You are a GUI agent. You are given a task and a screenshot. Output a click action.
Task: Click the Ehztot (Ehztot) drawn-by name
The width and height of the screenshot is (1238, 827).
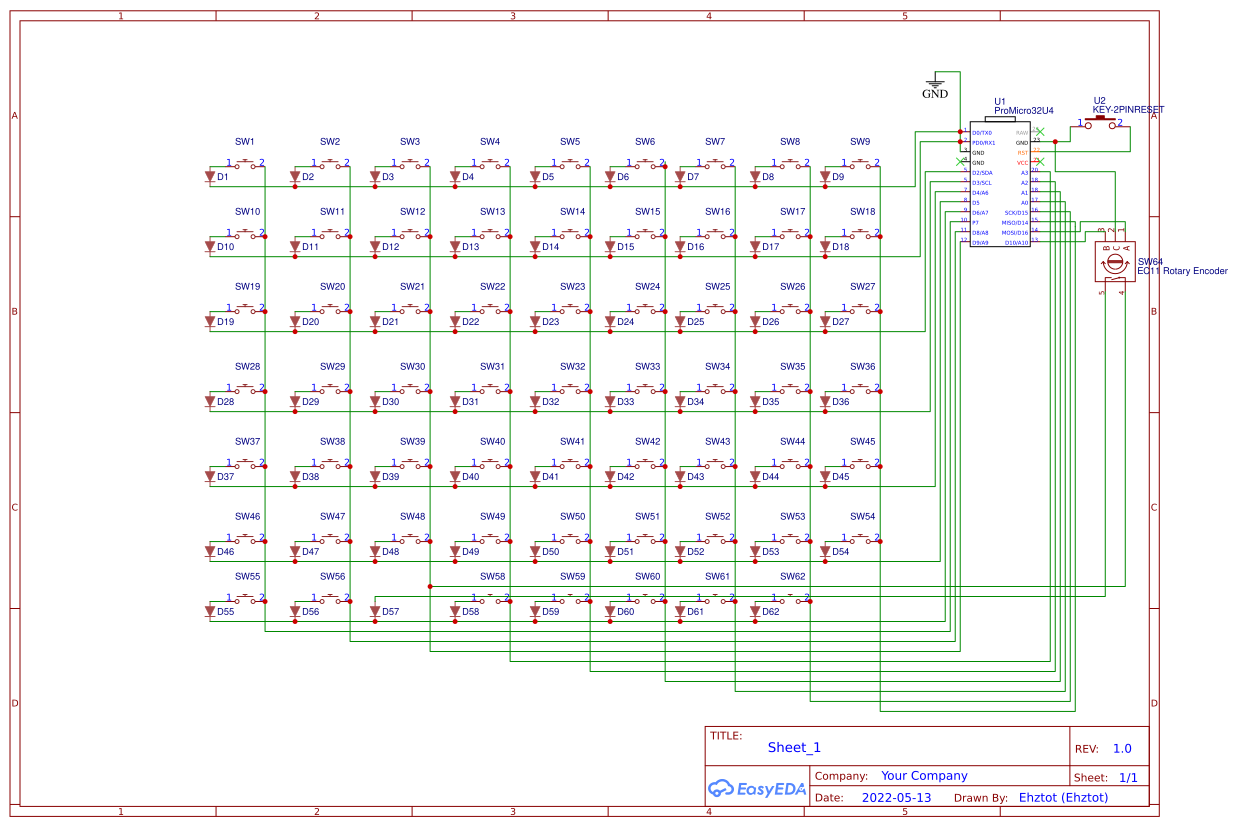1063,797
